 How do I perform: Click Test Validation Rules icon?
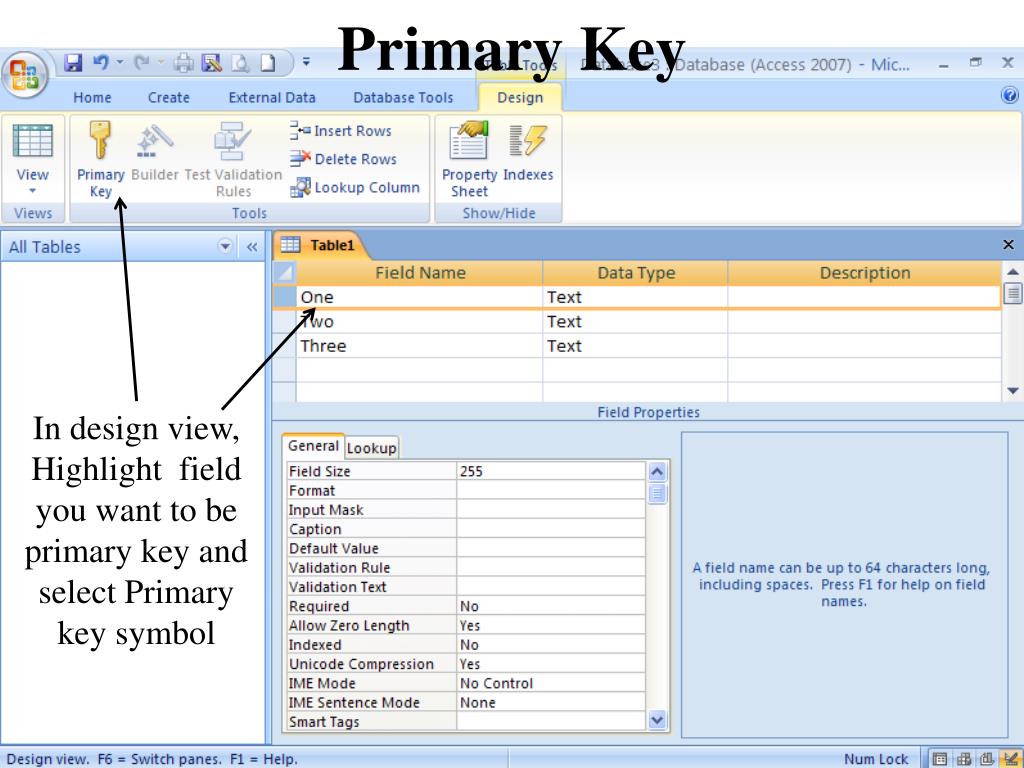point(232,140)
